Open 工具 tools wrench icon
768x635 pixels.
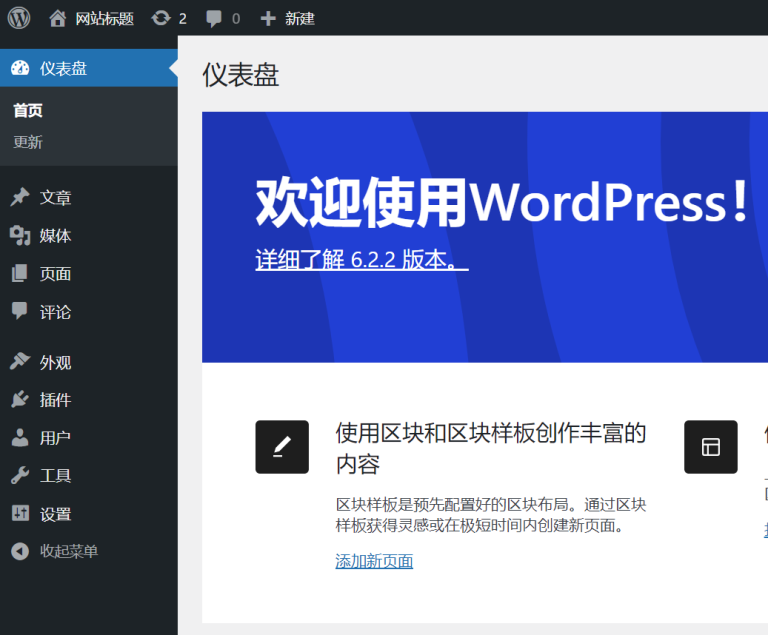point(20,476)
